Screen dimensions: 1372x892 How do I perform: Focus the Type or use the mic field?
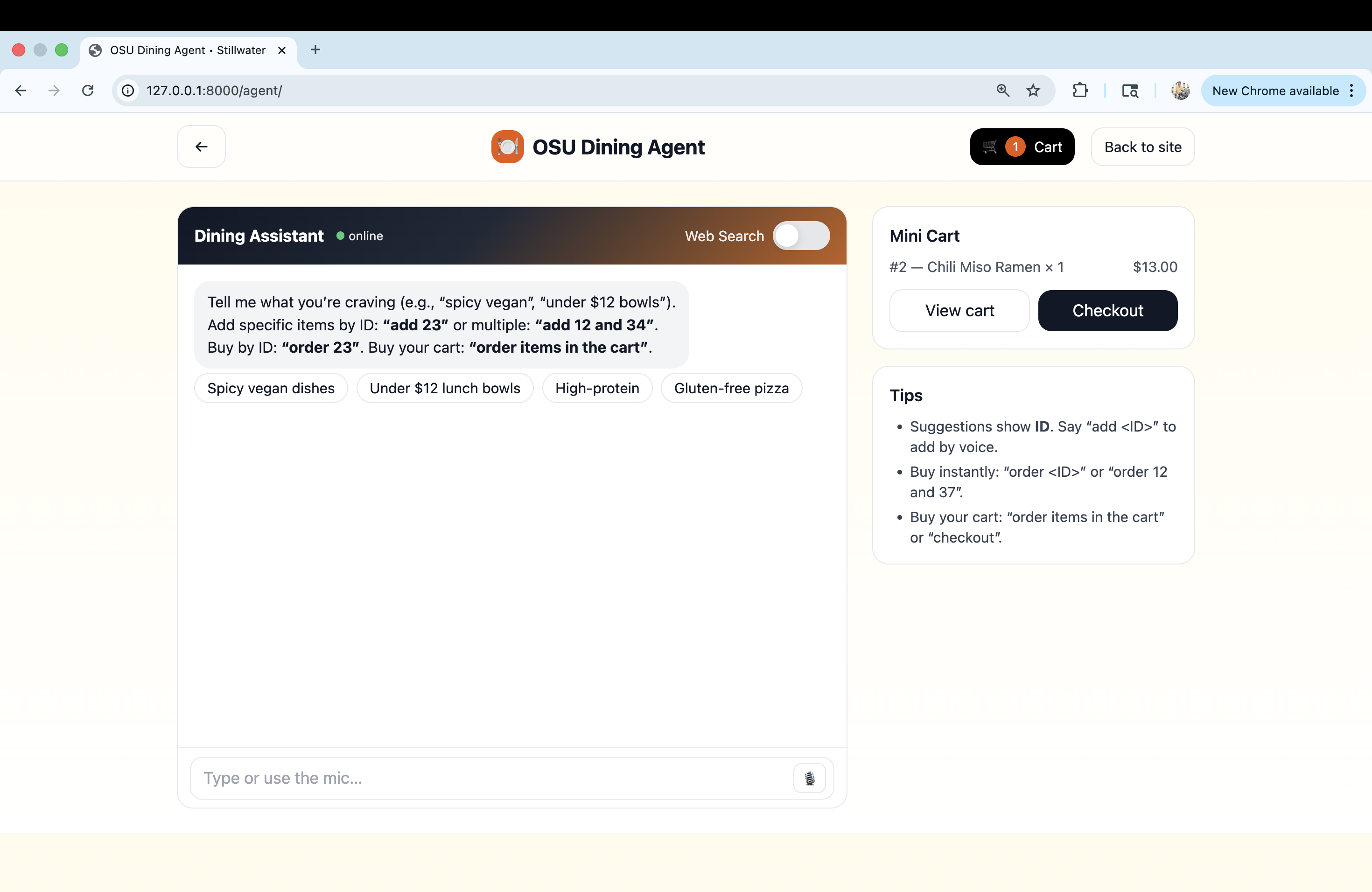click(x=490, y=778)
